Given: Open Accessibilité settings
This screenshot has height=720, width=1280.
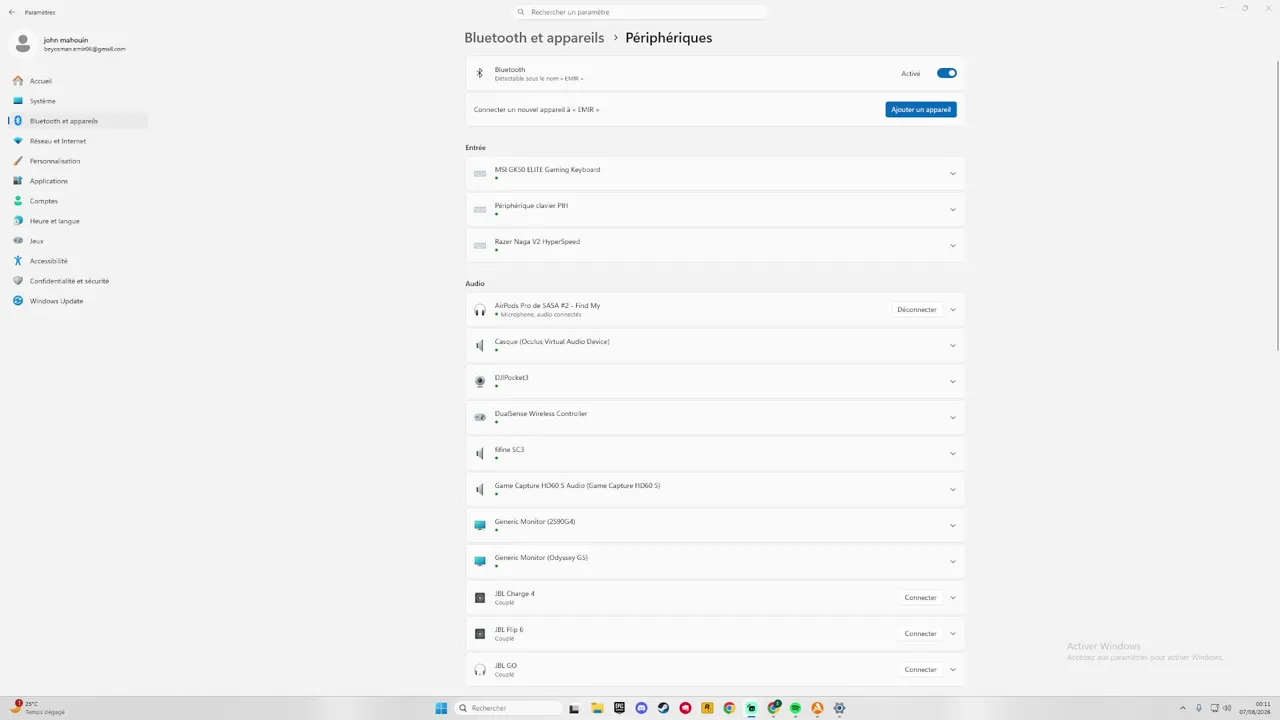Looking at the screenshot, I should click(x=78, y=261).
